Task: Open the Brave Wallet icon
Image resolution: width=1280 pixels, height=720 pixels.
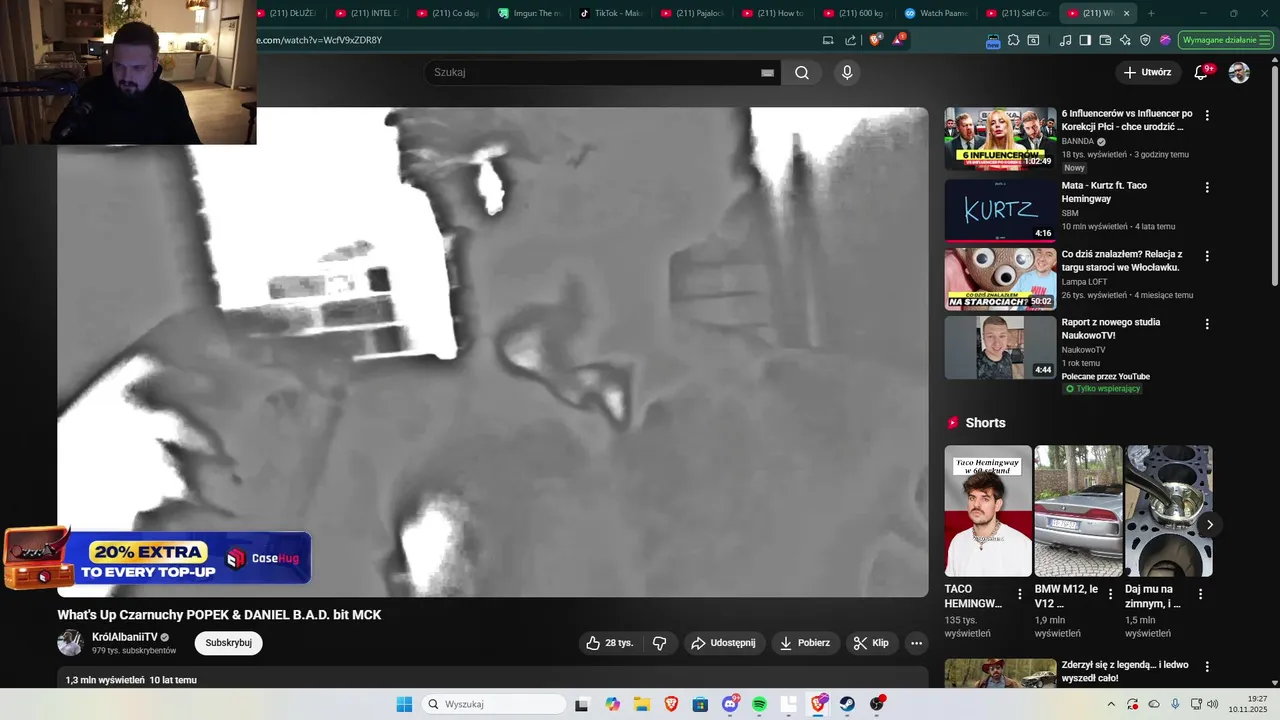Action: click(1105, 40)
